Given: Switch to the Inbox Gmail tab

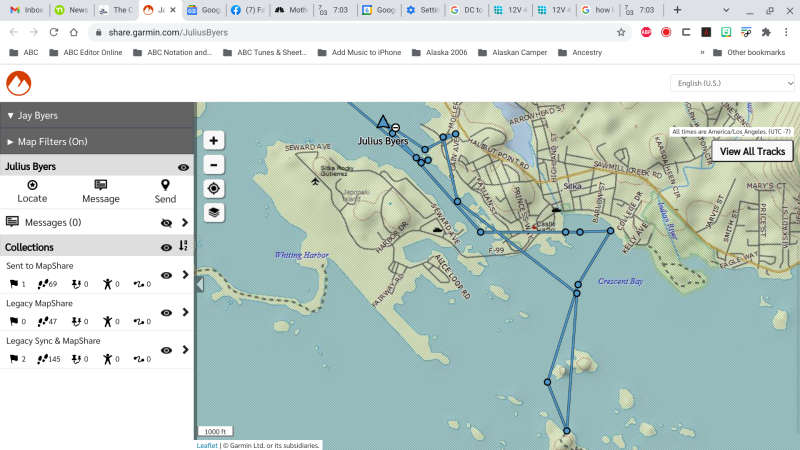Looking at the screenshot, I should (x=26, y=10).
